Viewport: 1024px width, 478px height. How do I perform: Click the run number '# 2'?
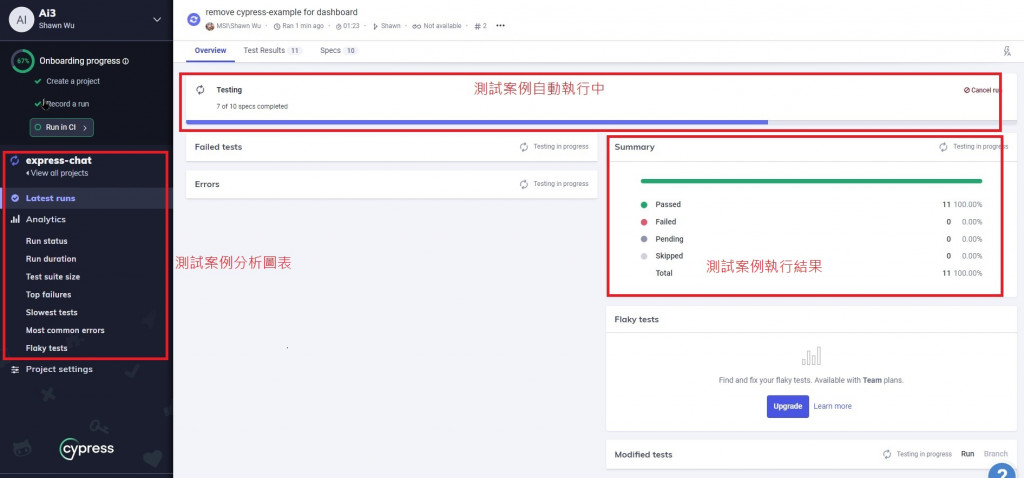(x=481, y=26)
